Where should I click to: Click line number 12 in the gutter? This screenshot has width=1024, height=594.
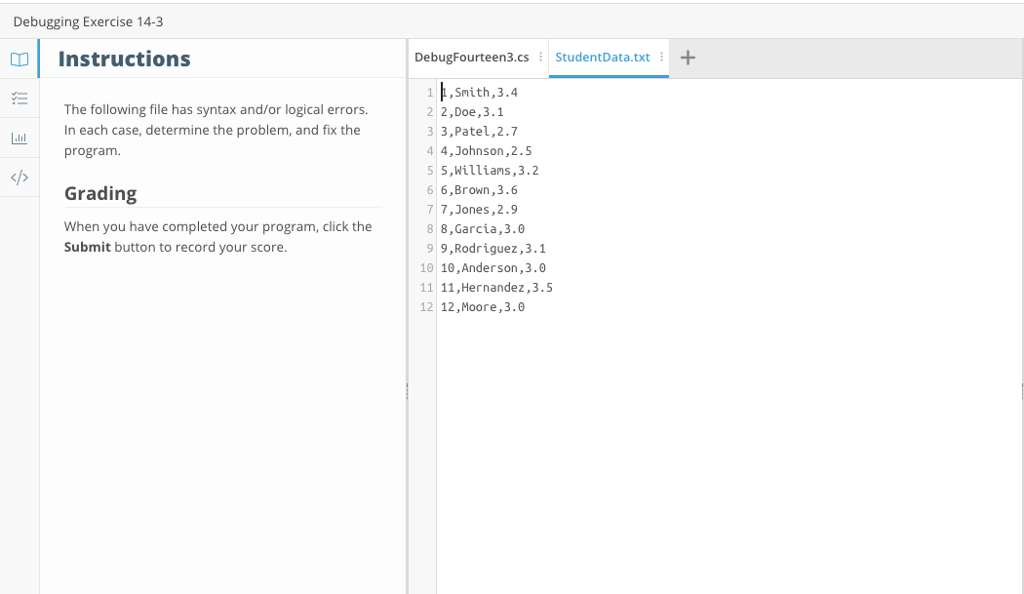[x=424, y=307]
